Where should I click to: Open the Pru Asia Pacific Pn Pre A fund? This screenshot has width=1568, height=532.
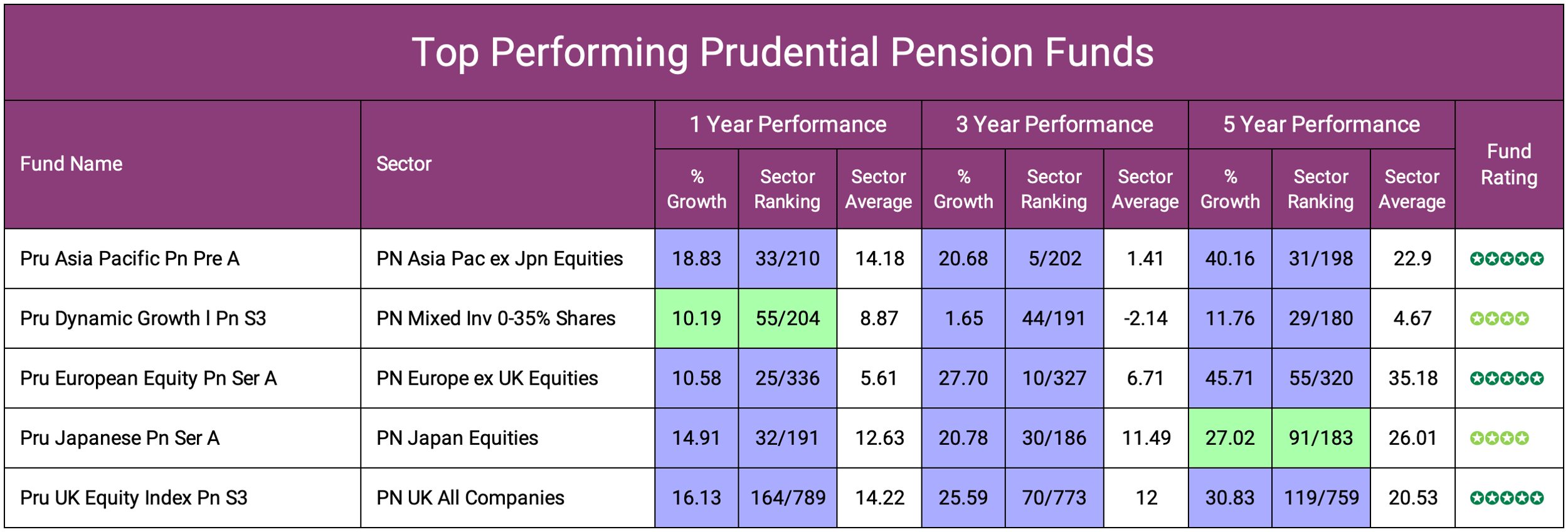click(130, 258)
